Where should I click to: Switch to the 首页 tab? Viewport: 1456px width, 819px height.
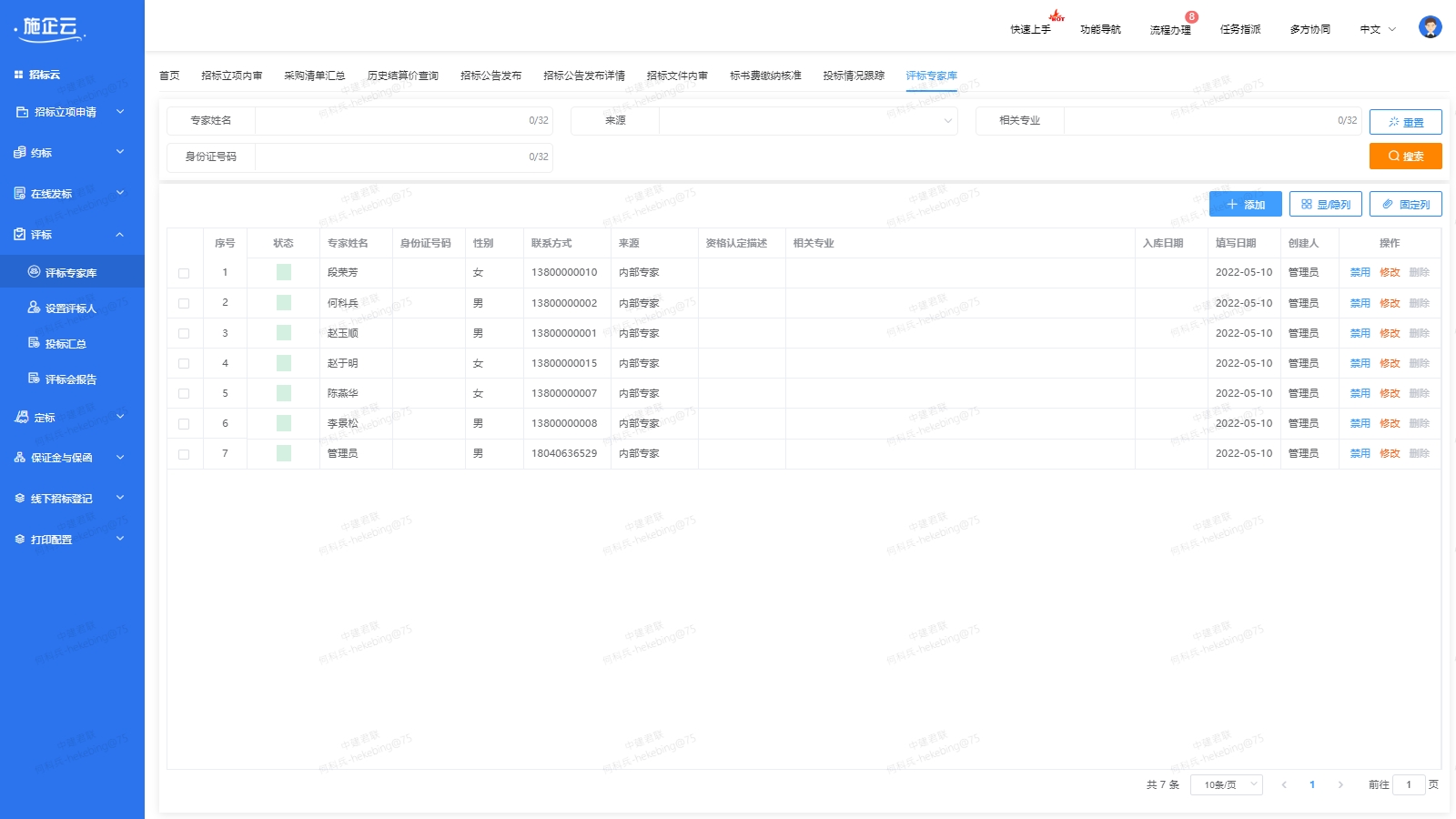(169, 76)
